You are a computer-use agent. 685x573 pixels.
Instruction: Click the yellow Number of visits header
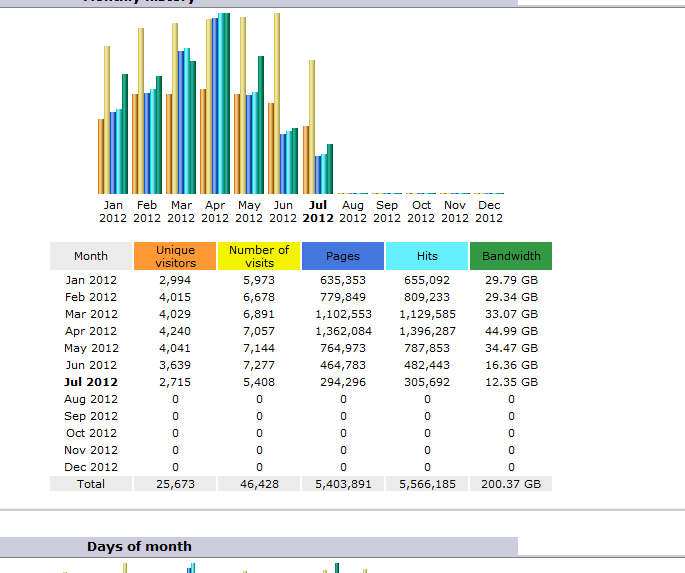(259, 256)
